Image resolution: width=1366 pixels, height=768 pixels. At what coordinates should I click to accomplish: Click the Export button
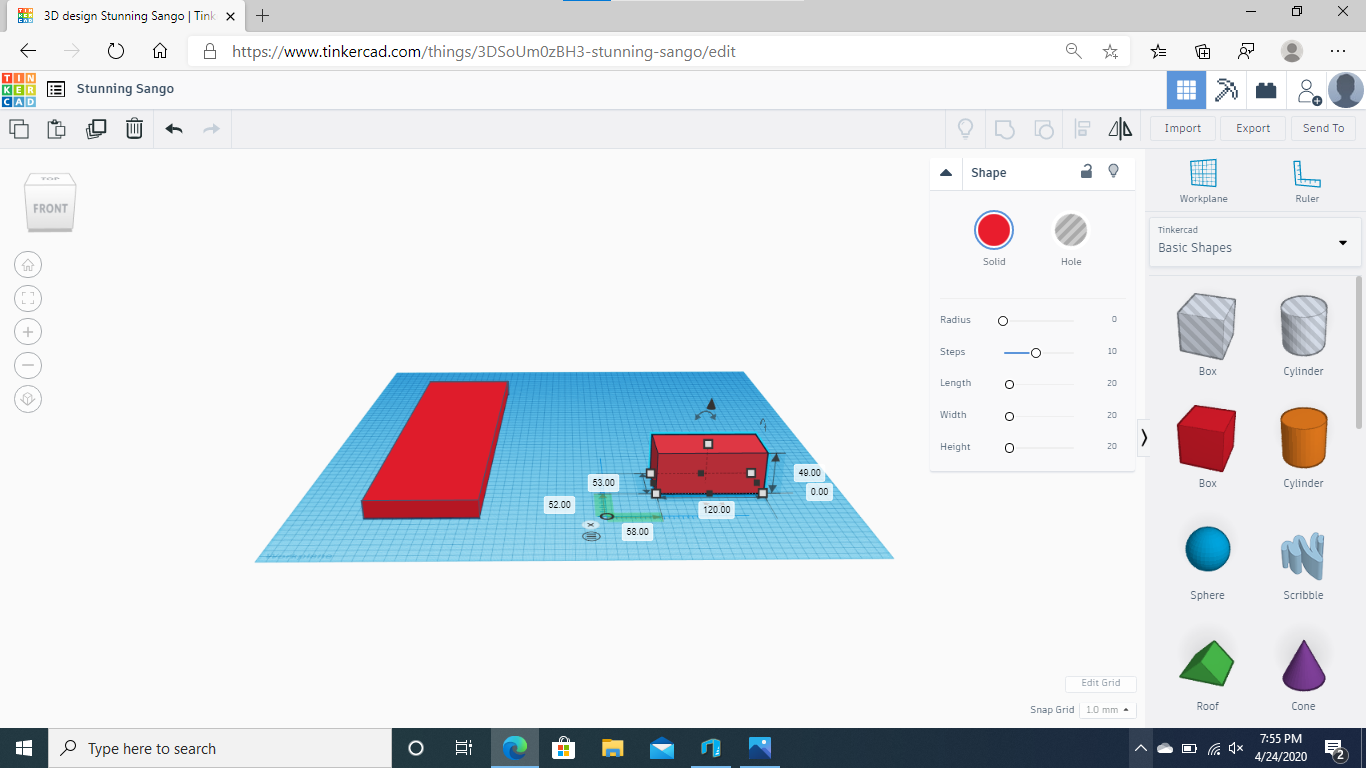1252,128
